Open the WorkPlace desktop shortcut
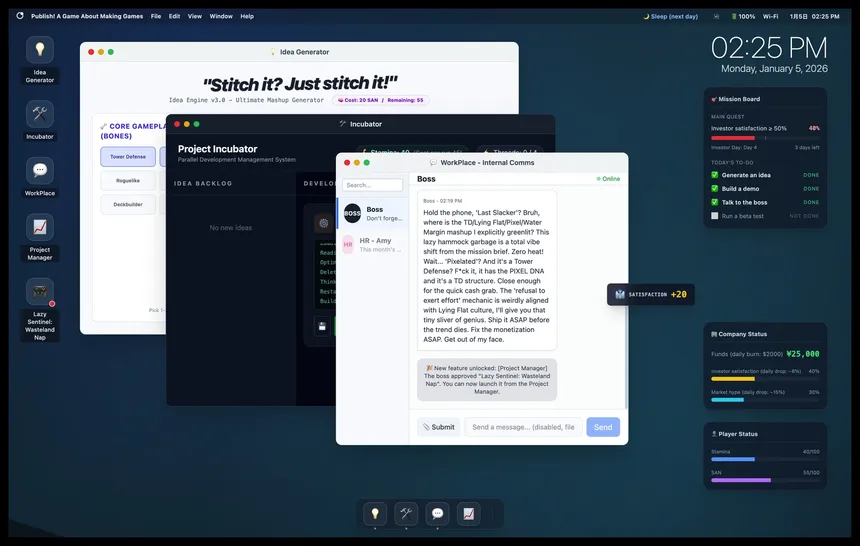860x546 pixels. 40,171
